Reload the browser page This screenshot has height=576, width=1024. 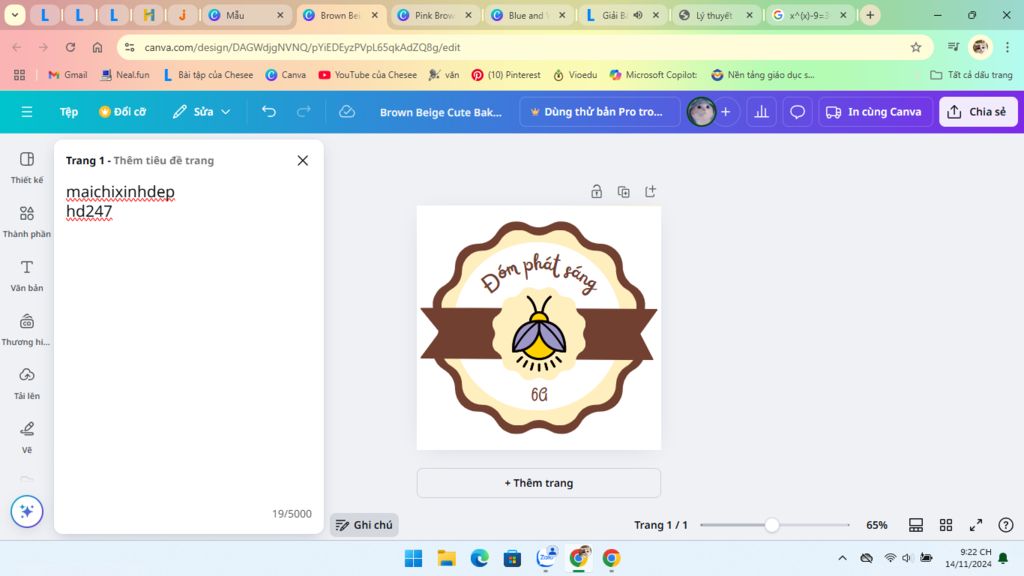click(71, 47)
